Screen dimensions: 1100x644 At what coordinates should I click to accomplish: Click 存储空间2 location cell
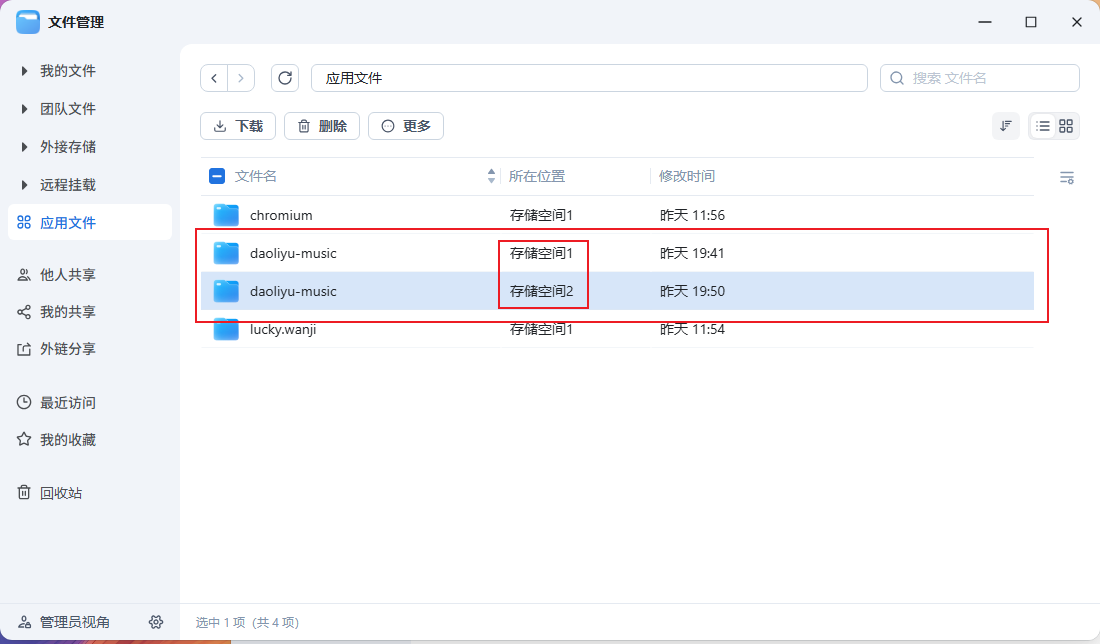pyautogui.click(x=542, y=291)
